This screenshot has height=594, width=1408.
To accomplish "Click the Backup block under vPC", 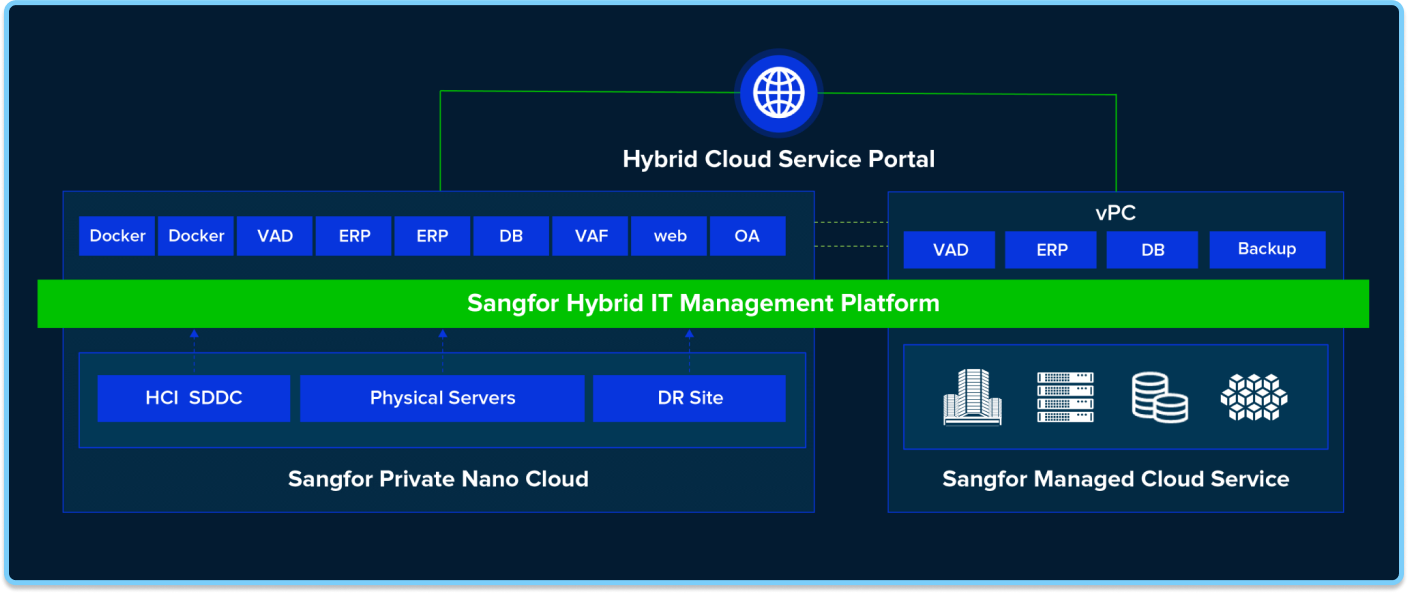I will point(1266,250).
